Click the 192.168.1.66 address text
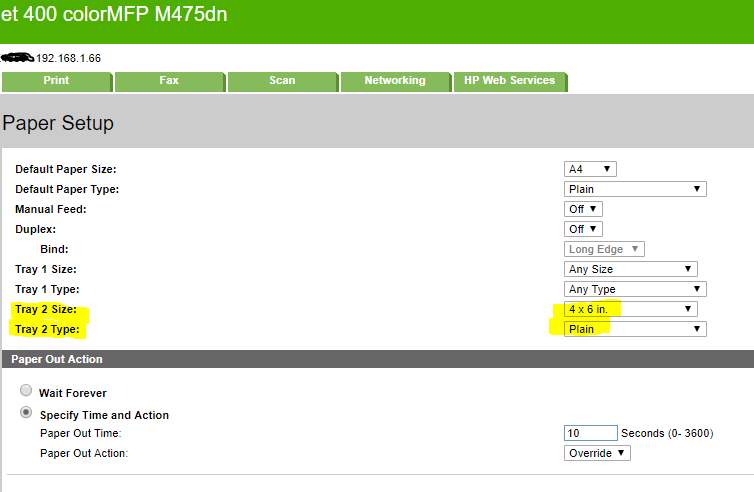The width and height of the screenshot is (754, 492). click(x=68, y=58)
